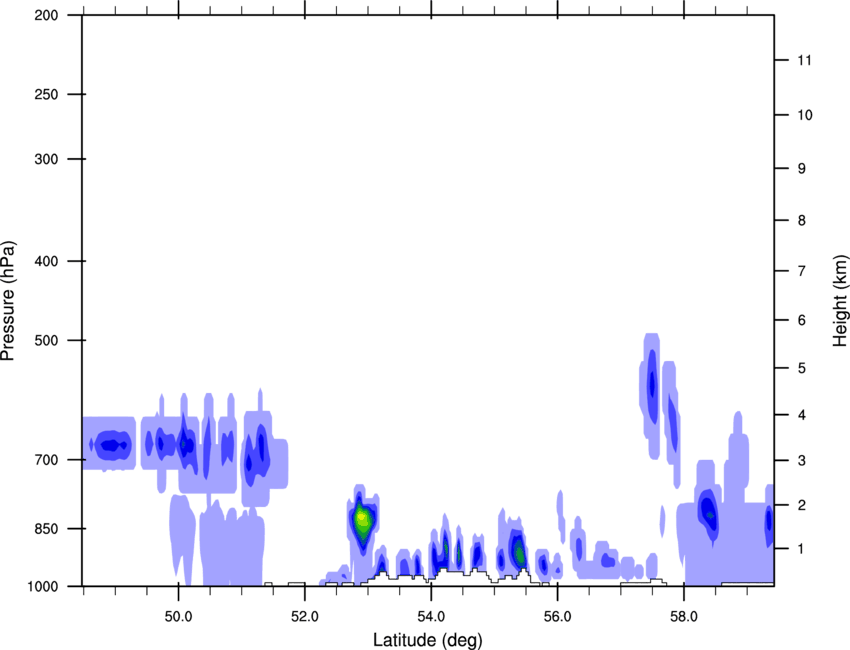
Task: Click the tall blue contour near 57.5 degrees
Action: point(652,386)
